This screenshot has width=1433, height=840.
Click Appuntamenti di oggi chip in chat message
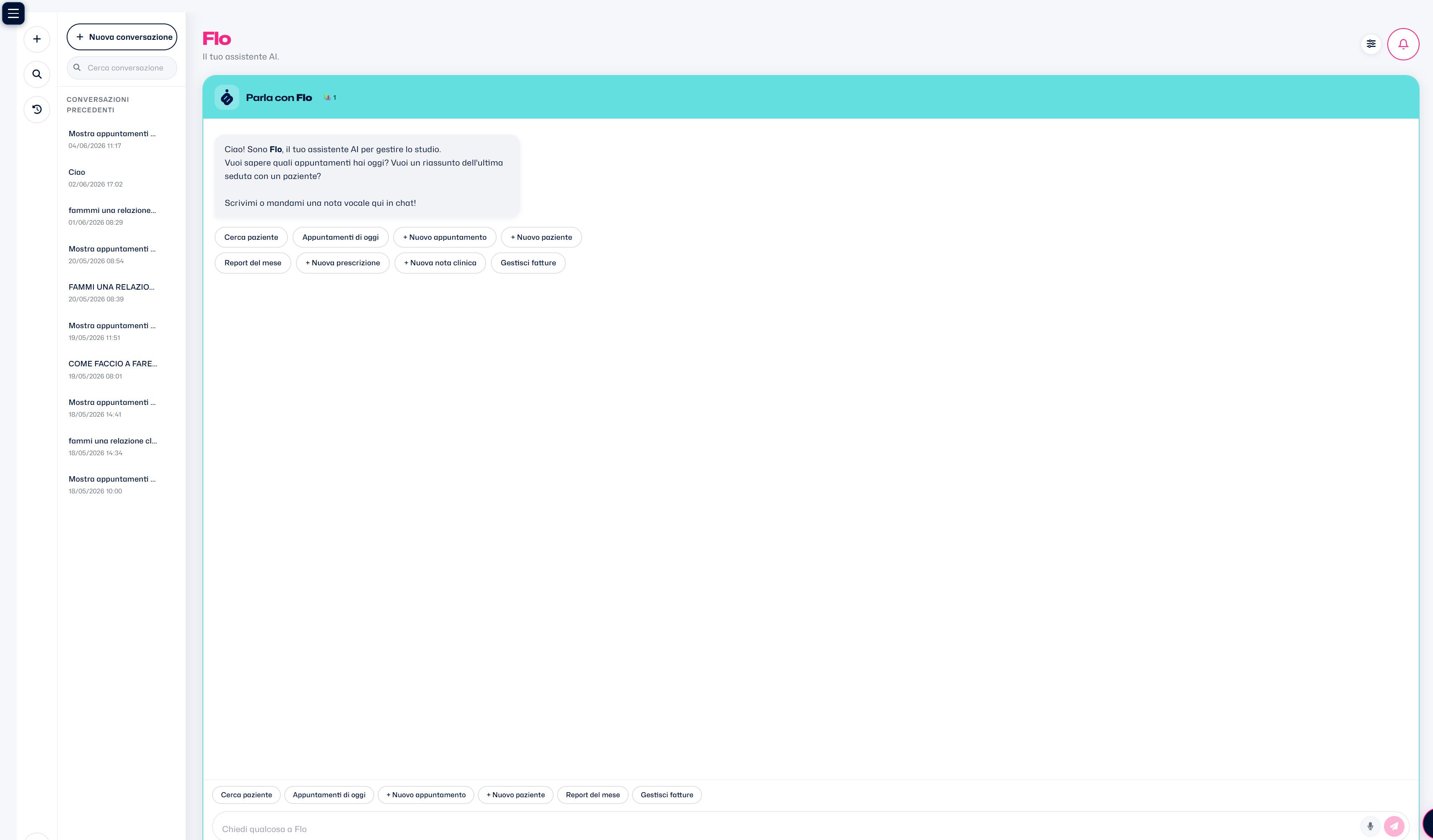point(340,237)
